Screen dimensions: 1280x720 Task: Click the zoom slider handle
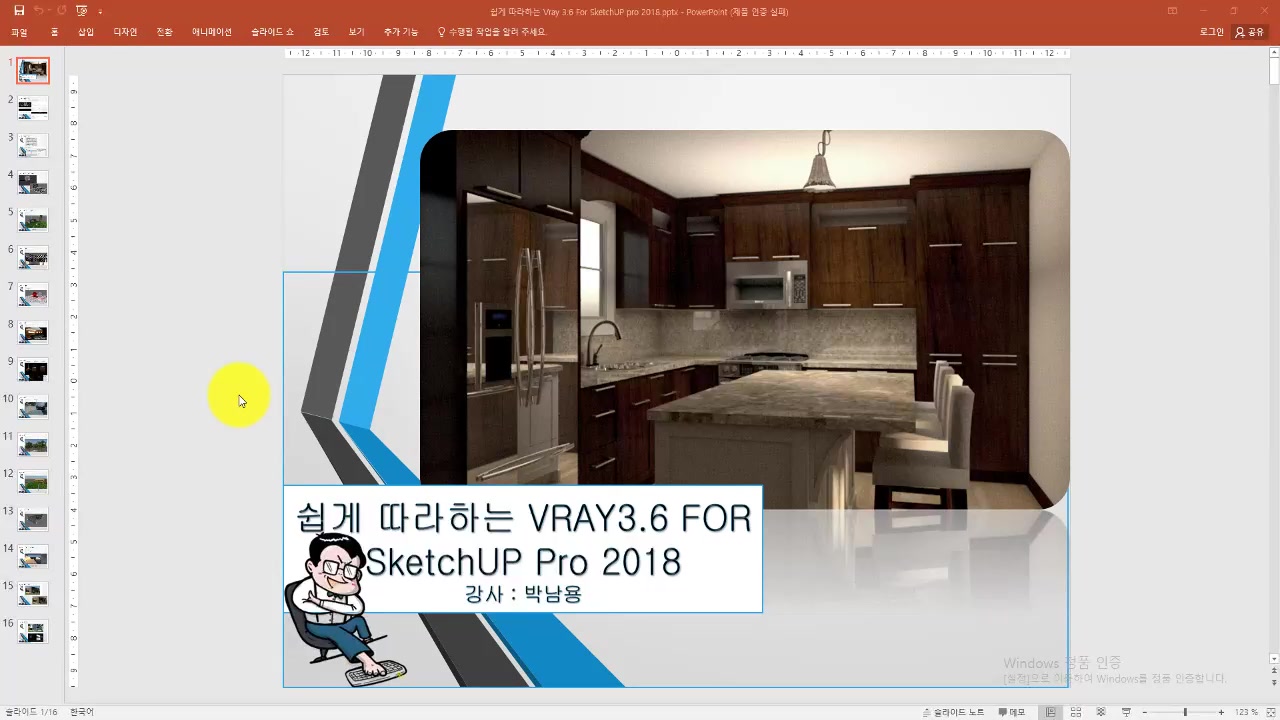point(1185,712)
